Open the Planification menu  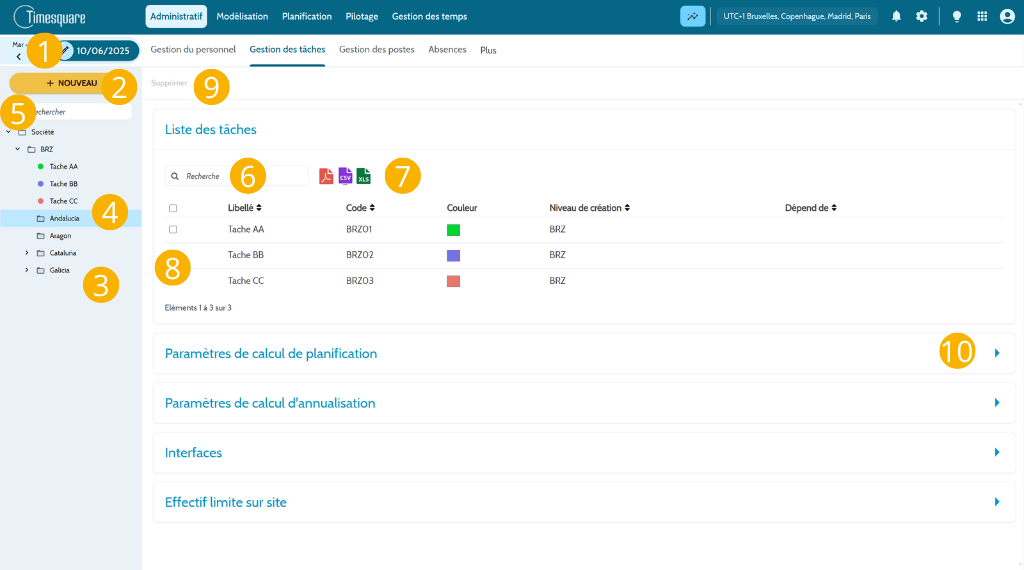point(307,16)
